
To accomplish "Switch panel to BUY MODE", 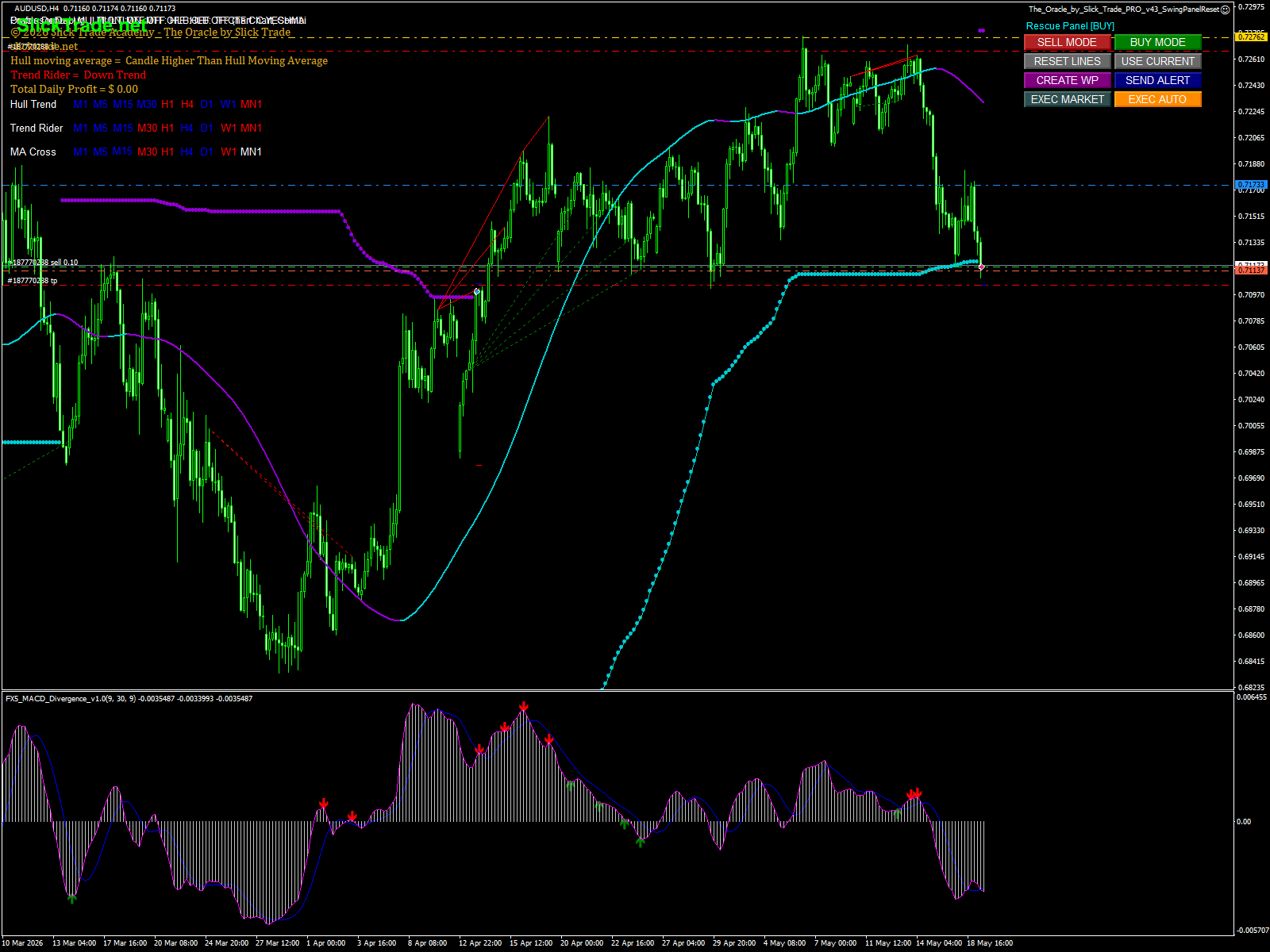I will pos(1157,42).
